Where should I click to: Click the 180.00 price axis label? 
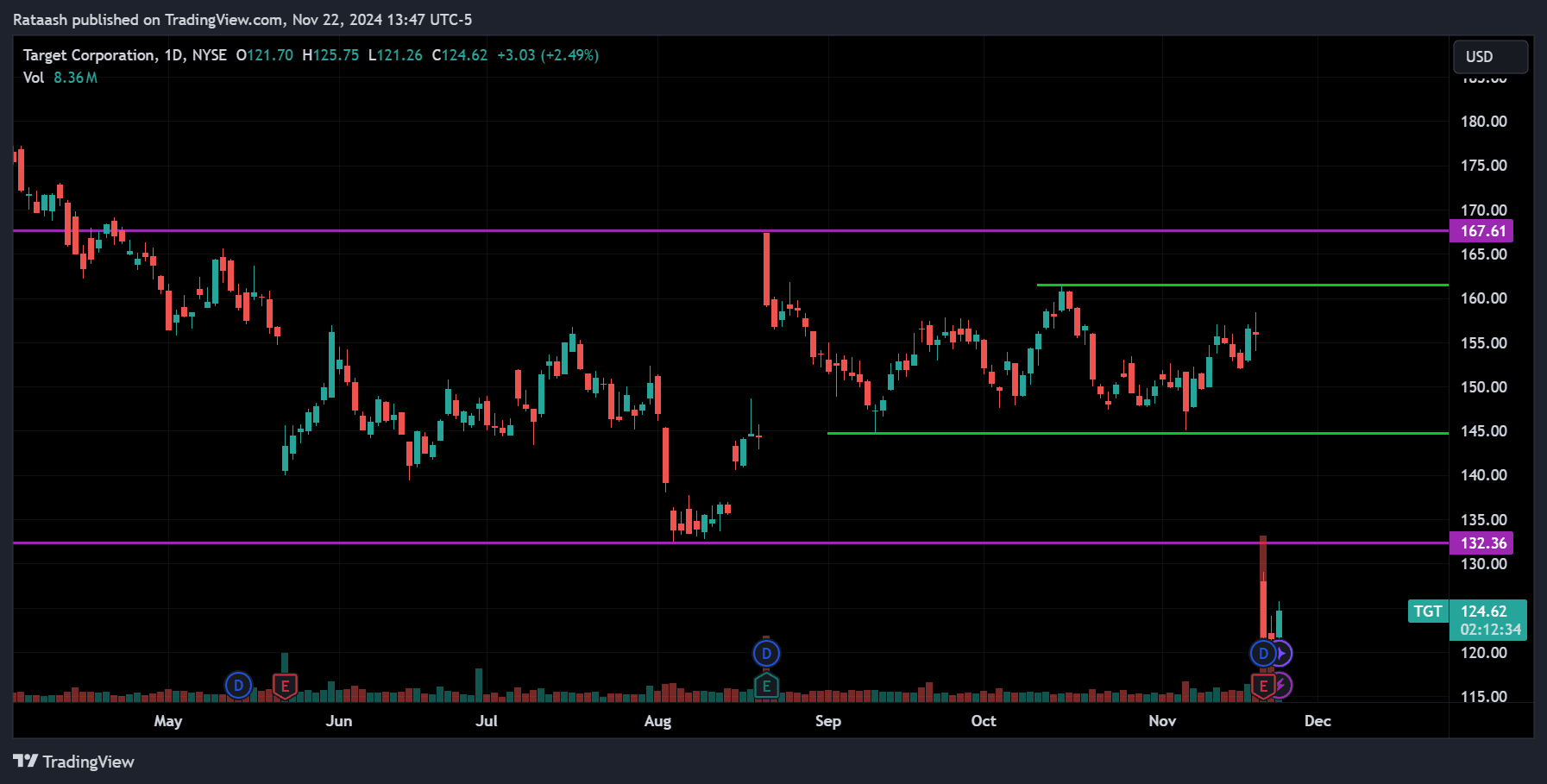click(1483, 122)
